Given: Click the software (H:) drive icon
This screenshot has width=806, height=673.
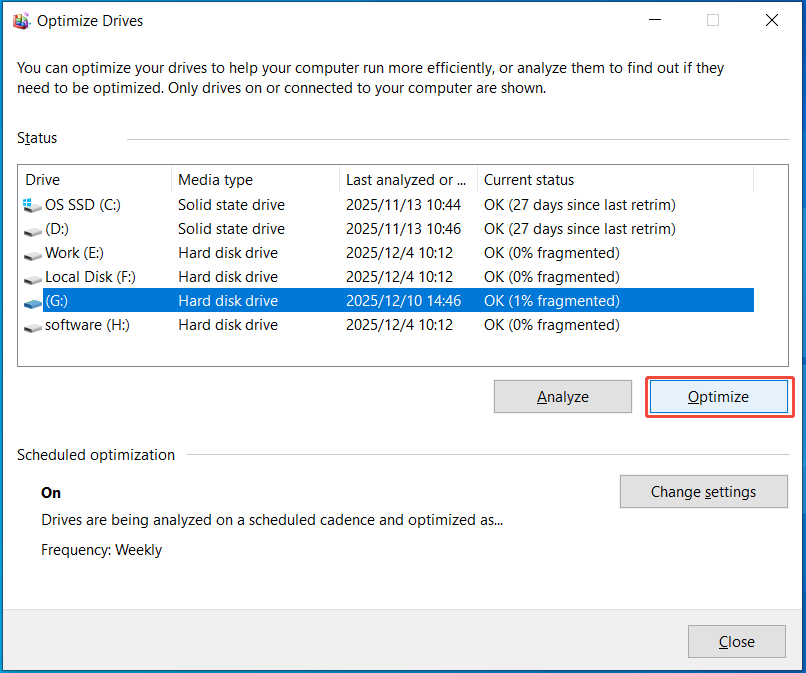Looking at the screenshot, I should tap(30, 325).
